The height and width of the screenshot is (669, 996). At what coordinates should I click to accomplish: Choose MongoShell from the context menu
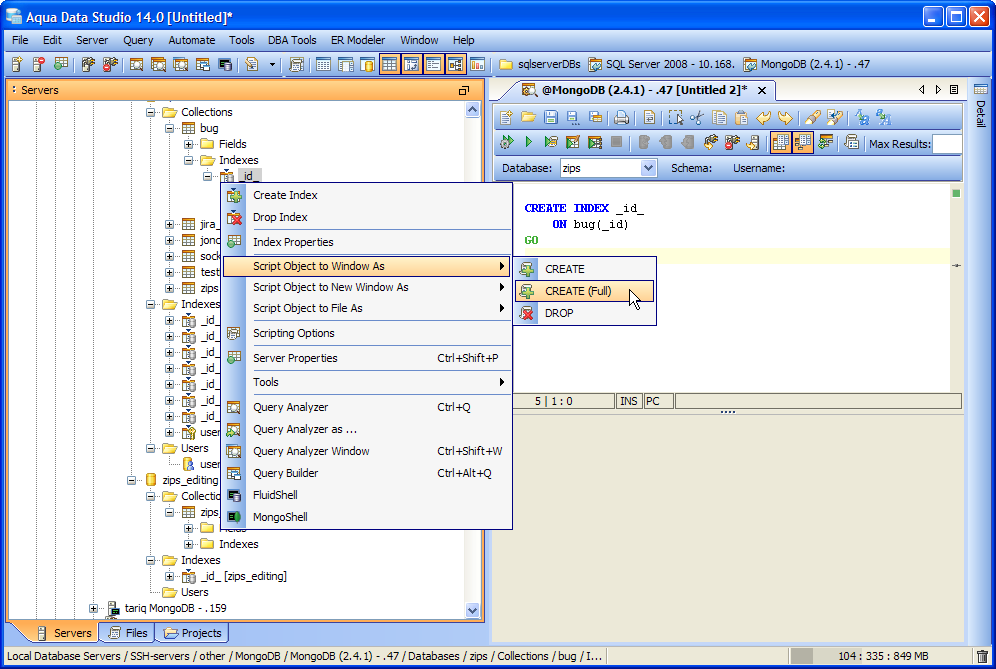tap(367, 517)
